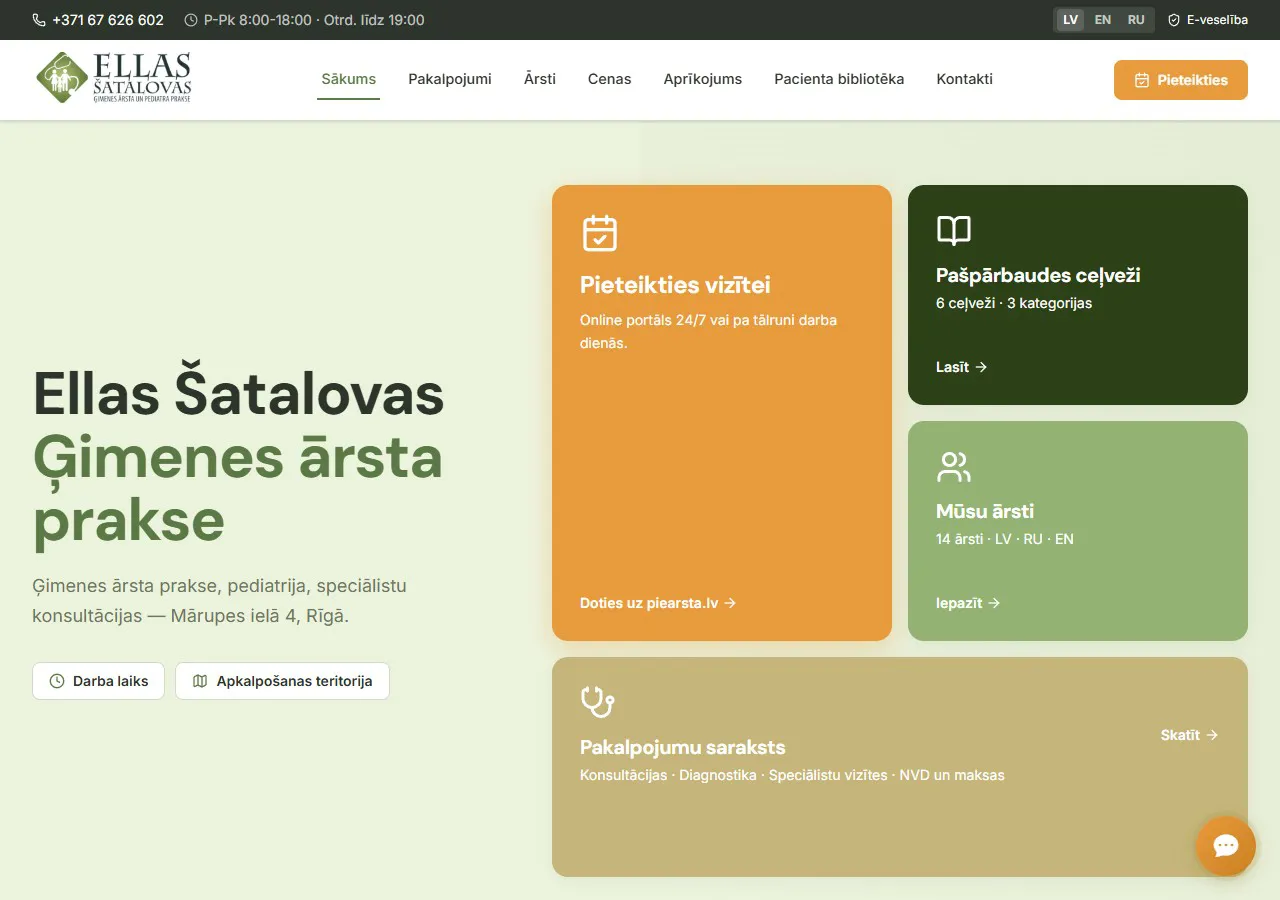This screenshot has width=1280, height=900.
Task: Open the orange chat bubble widget
Action: pos(1226,846)
